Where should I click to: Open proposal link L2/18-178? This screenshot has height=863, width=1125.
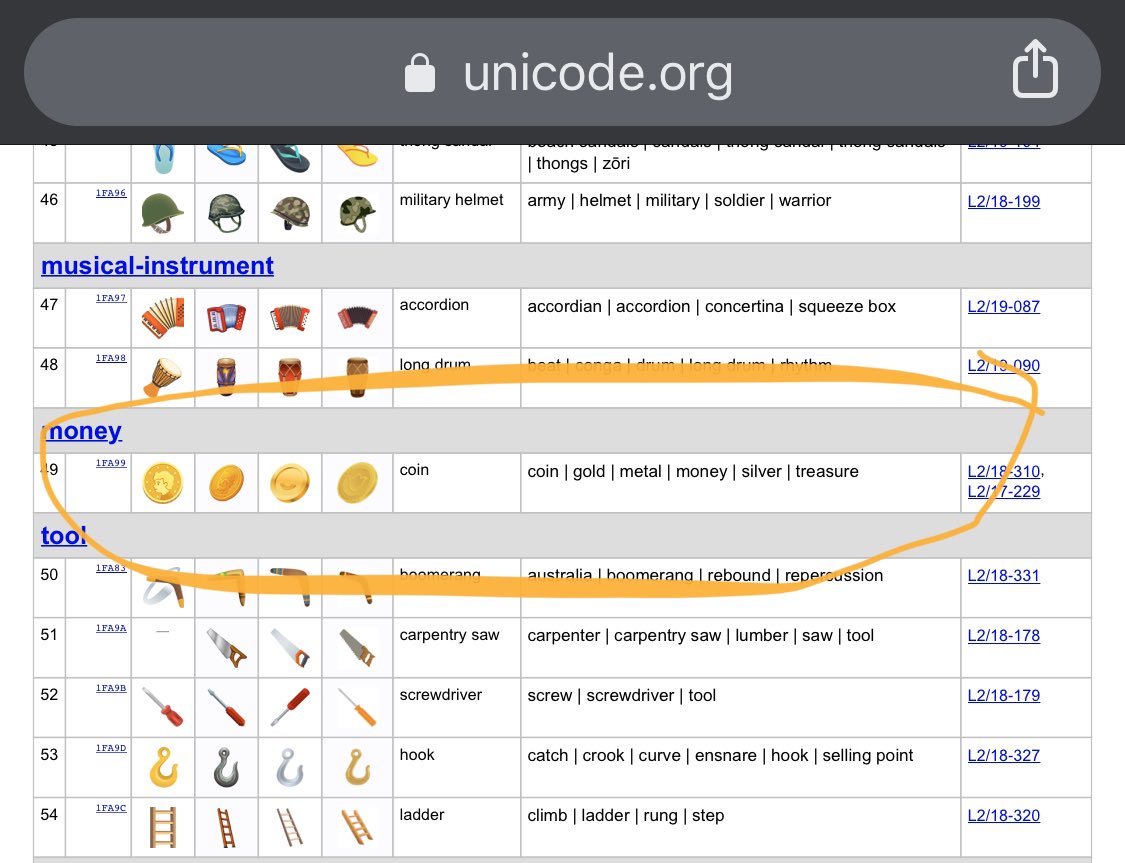point(1004,636)
